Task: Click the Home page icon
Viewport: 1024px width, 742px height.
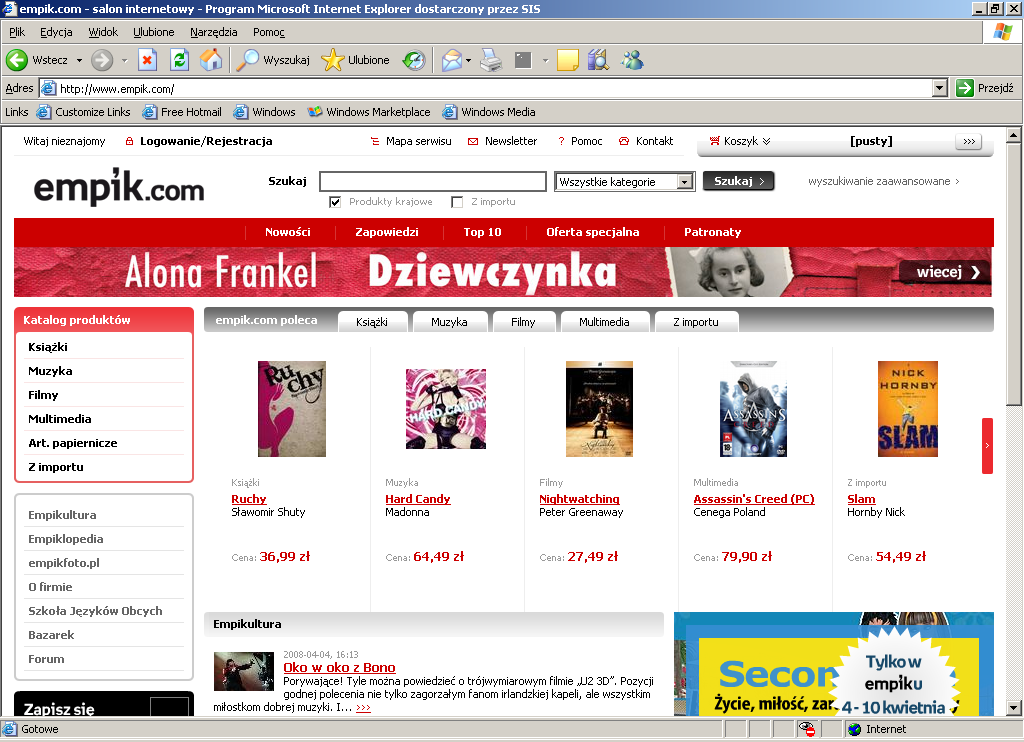Action: [210, 60]
